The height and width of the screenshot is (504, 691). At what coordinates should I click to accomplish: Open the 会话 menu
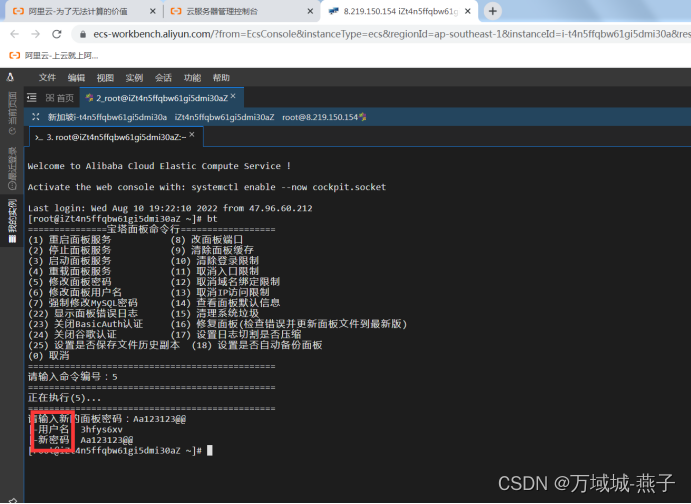pyautogui.click(x=163, y=78)
